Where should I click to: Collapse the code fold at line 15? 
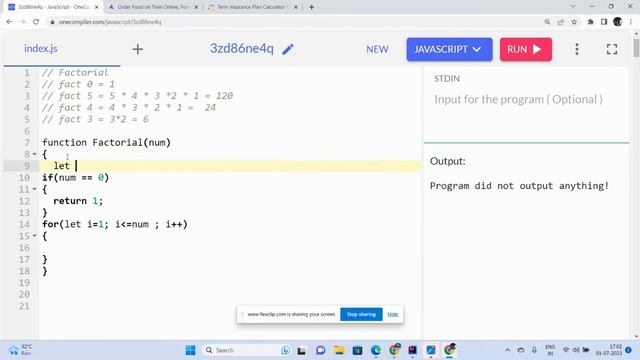tap(34, 236)
